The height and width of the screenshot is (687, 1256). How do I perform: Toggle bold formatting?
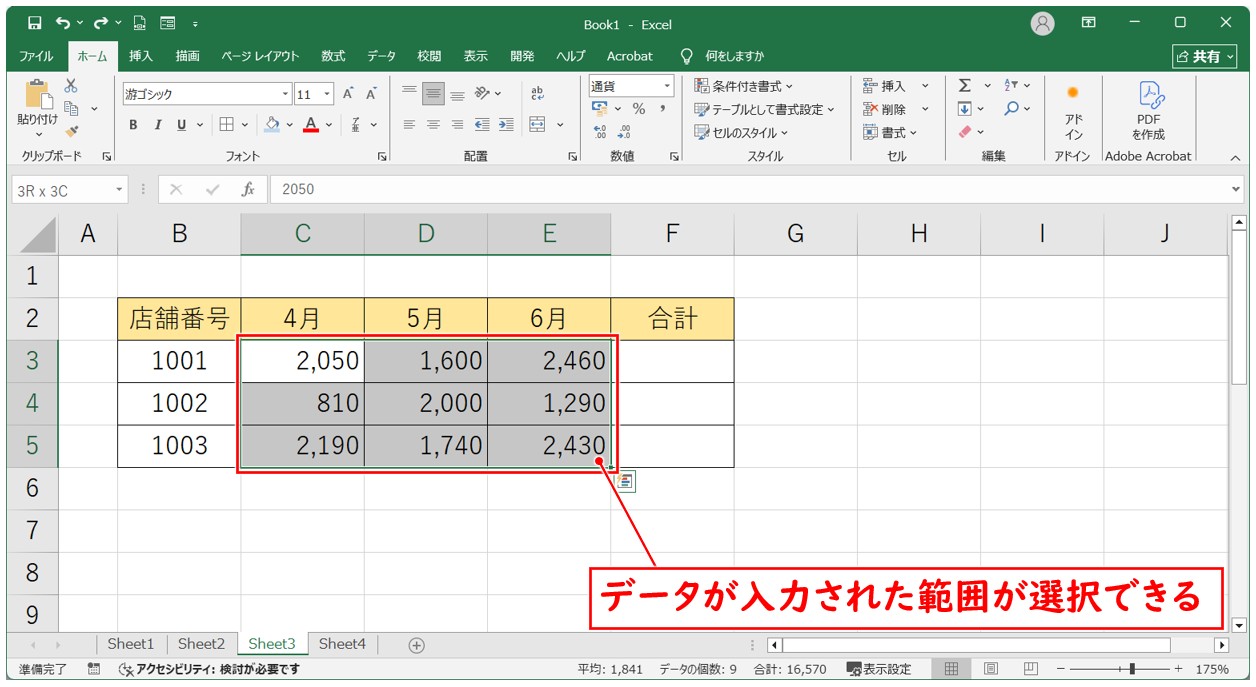click(133, 125)
